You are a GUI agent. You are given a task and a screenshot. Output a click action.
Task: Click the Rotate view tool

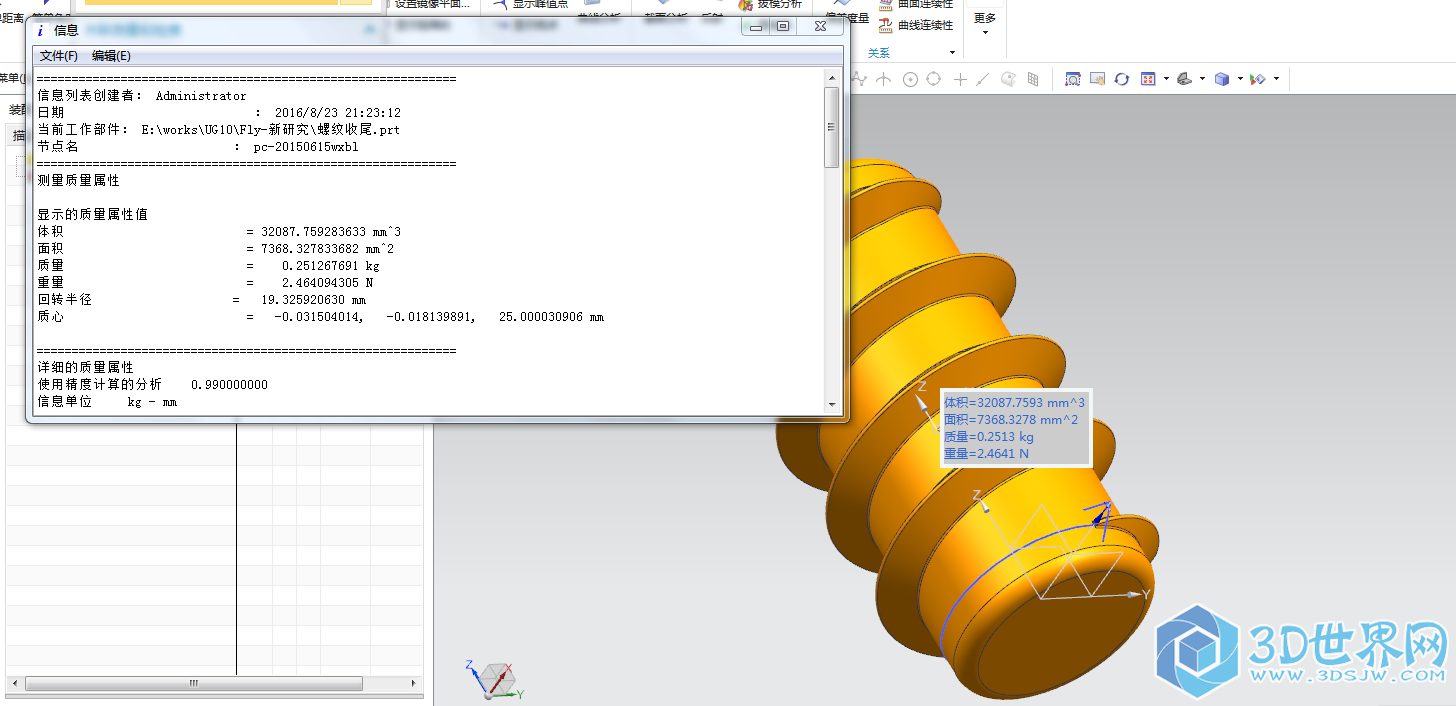[1121, 79]
